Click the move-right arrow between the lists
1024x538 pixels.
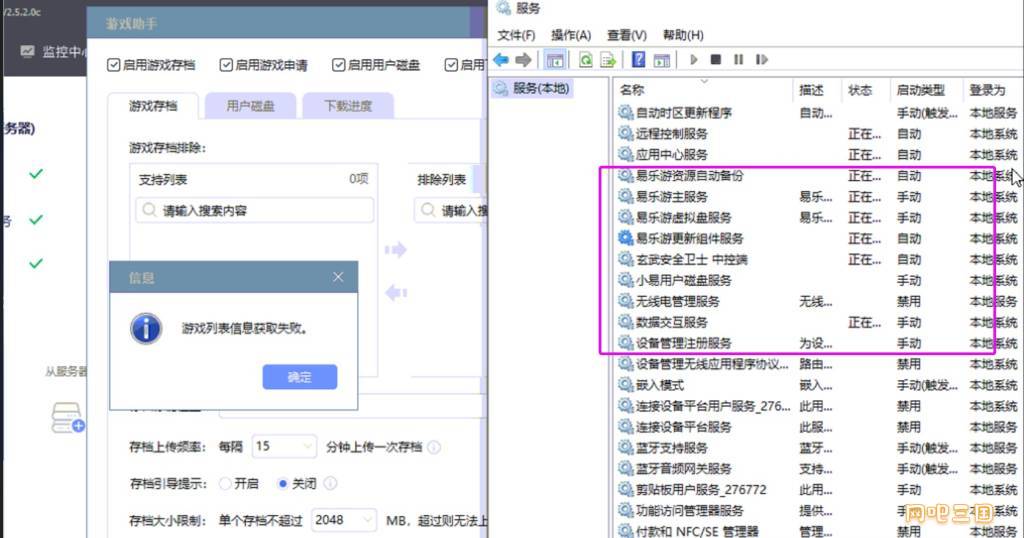(396, 250)
